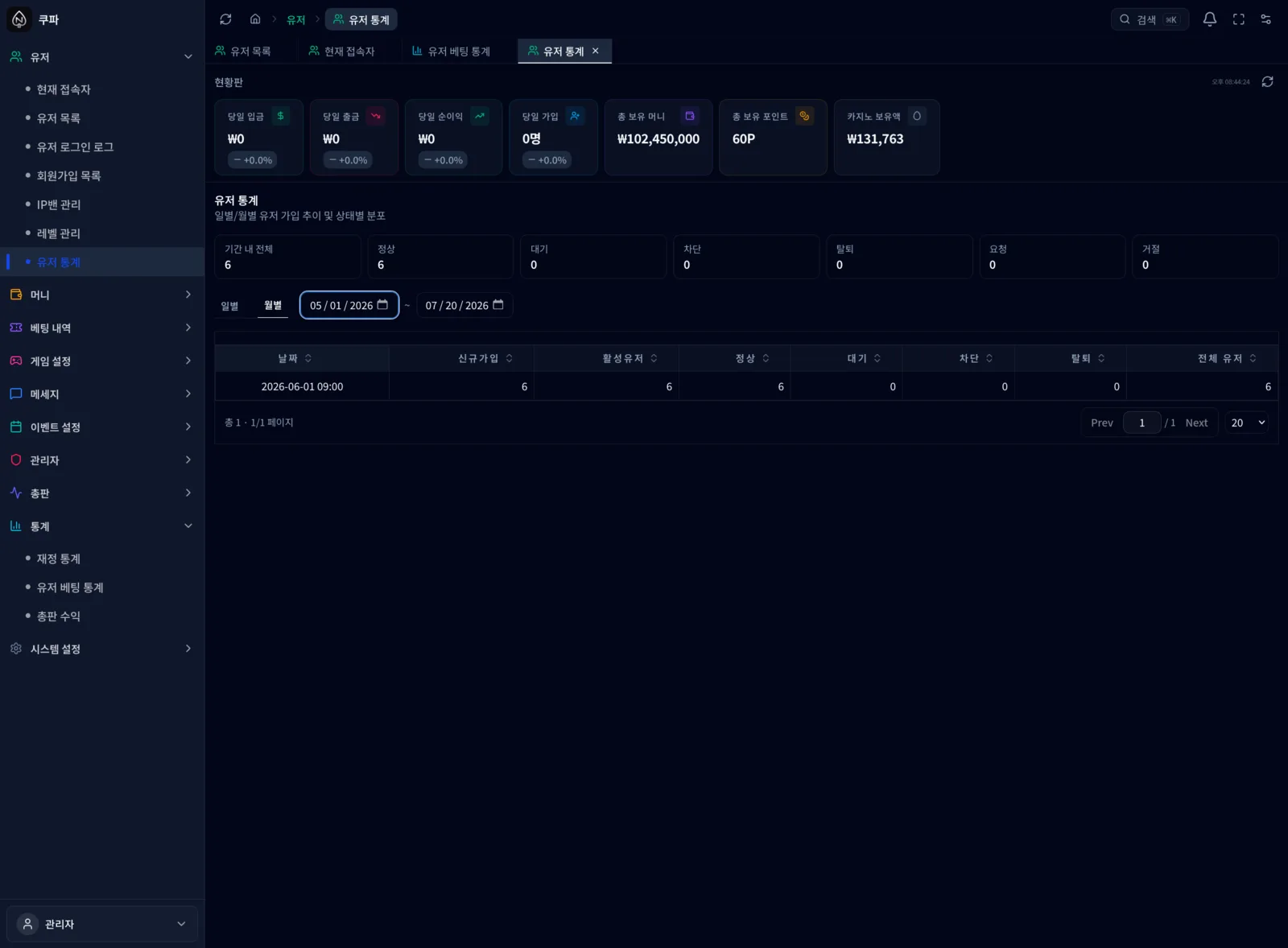This screenshot has height=948, width=1288.
Task: Click the notification bell icon
Action: [x=1209, y=19]
